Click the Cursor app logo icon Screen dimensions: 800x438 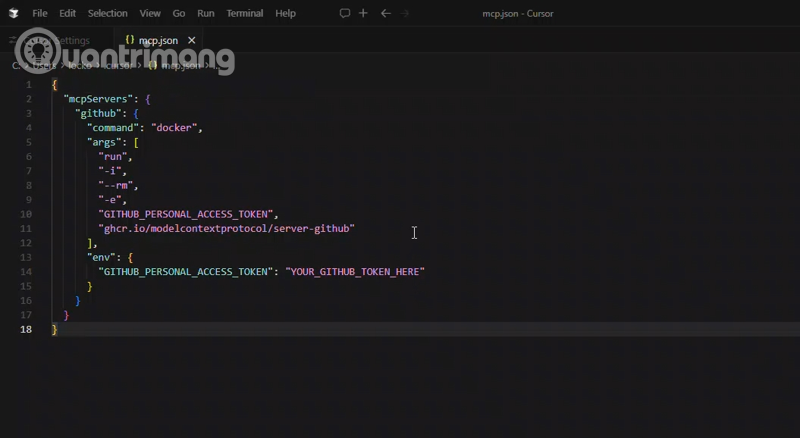[x=14, y=13]
